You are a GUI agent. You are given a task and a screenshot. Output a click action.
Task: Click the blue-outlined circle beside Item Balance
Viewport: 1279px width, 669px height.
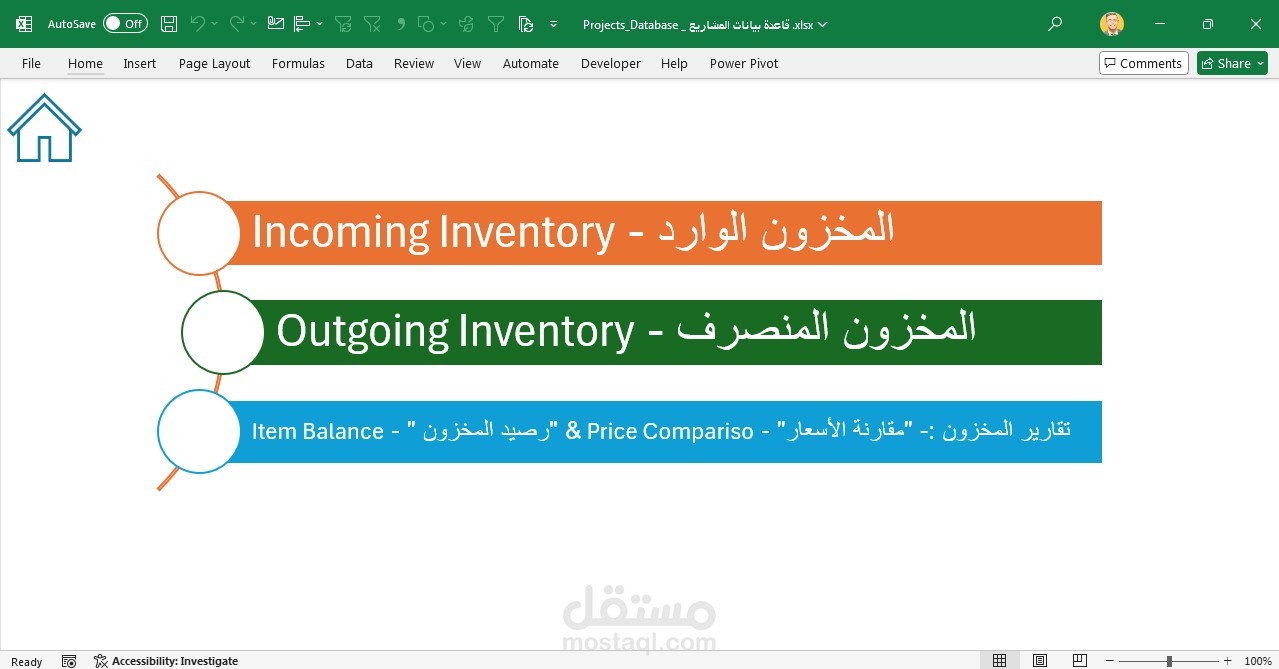(199, 431)
